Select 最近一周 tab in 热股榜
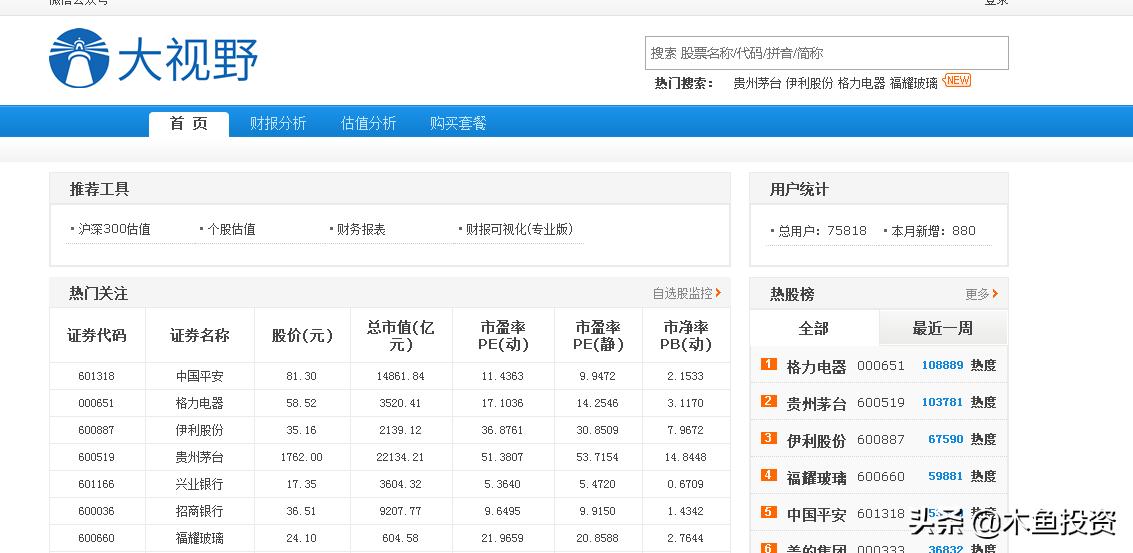 click(x=942, y=328)
